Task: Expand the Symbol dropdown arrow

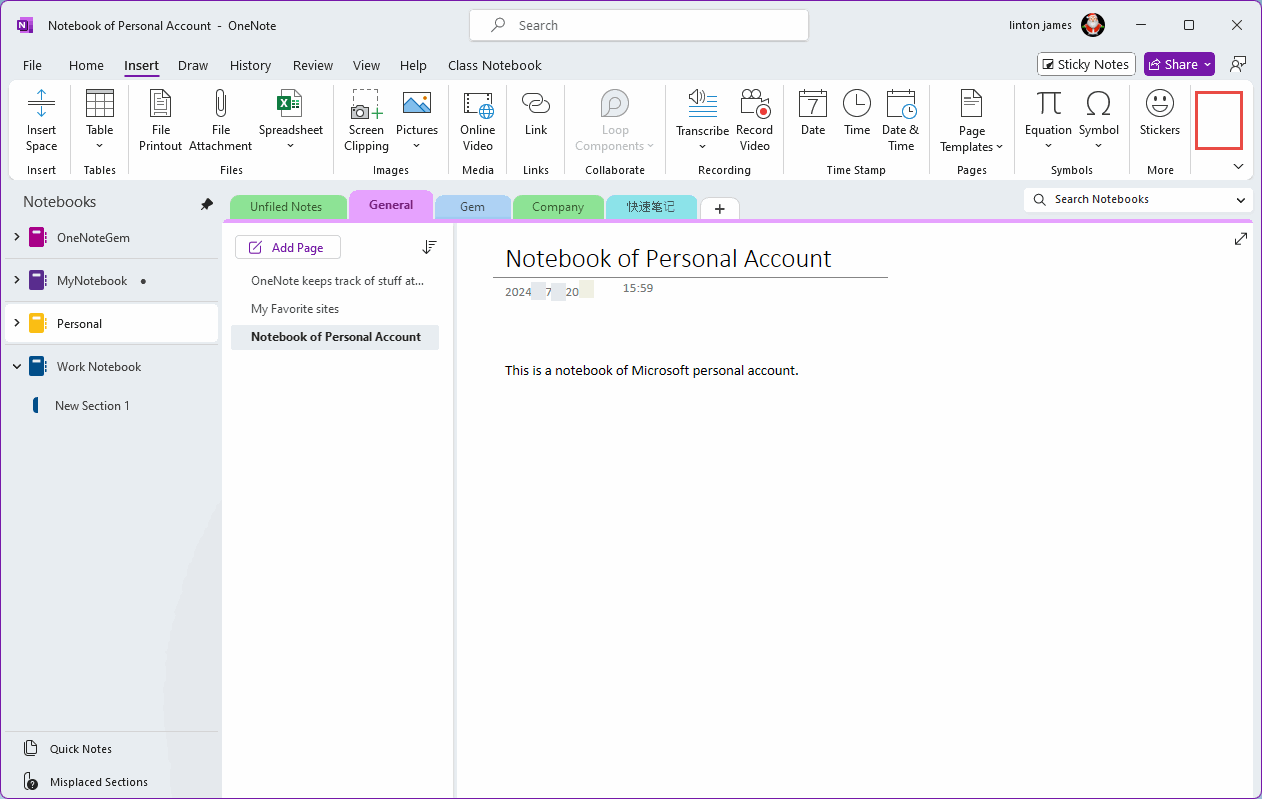Action: (x=1098, y=146)
